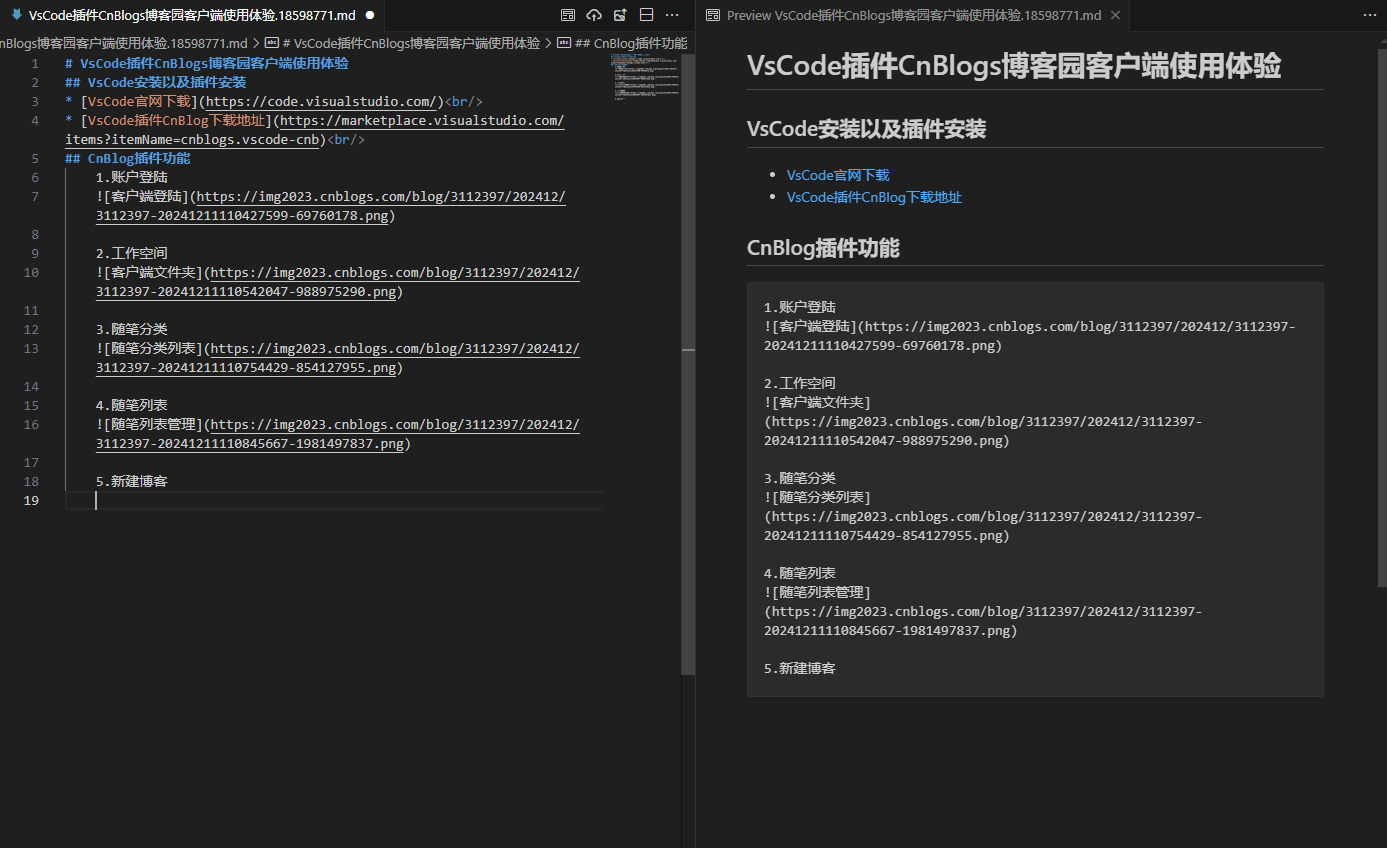Open preview to the side icon
This screenshot has height=848, width=1387.
coord(568,15)
